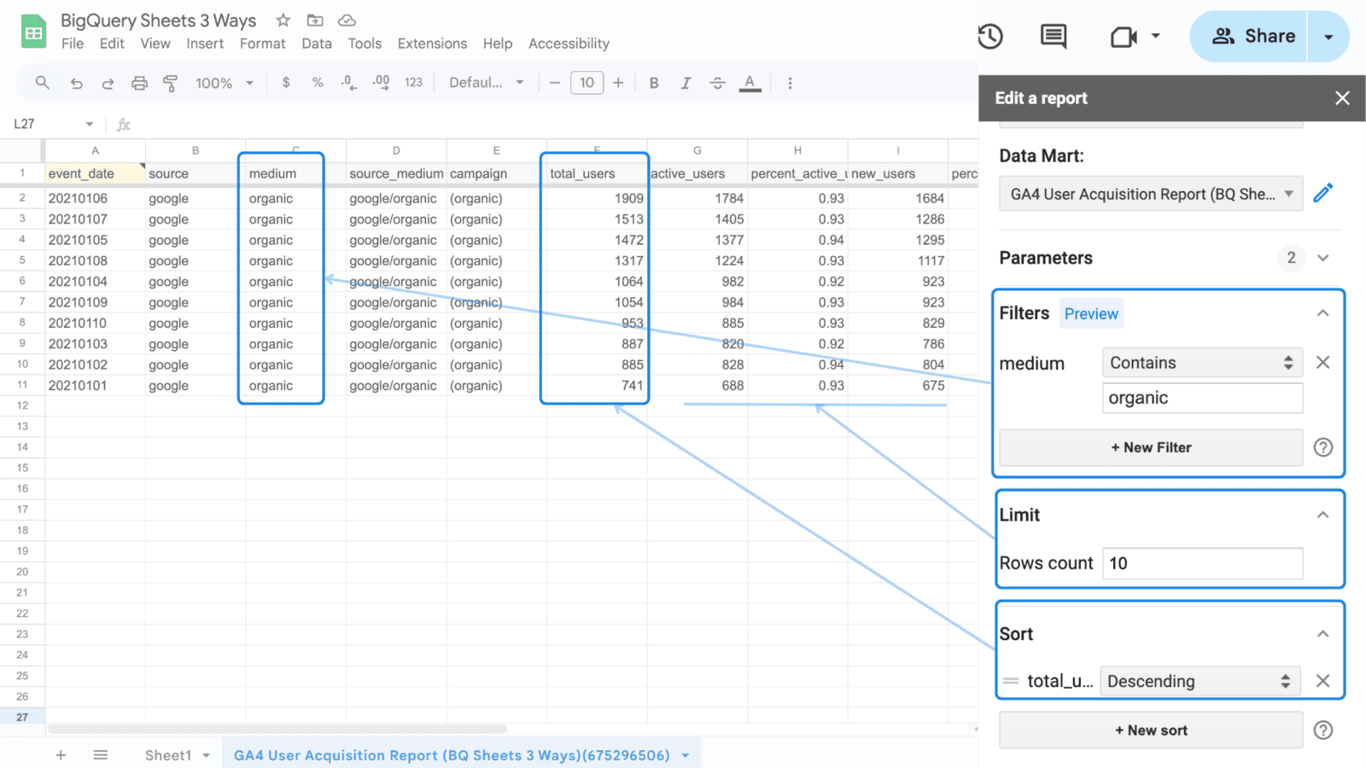The image size is (1366, 768).
Task: Toggle strikethrough formatting
Action: [x=718, y=83]
